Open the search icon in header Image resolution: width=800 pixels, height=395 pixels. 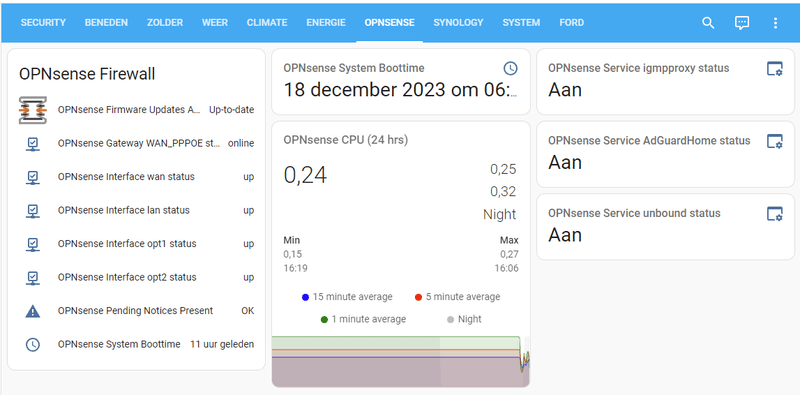click(708, 23)
